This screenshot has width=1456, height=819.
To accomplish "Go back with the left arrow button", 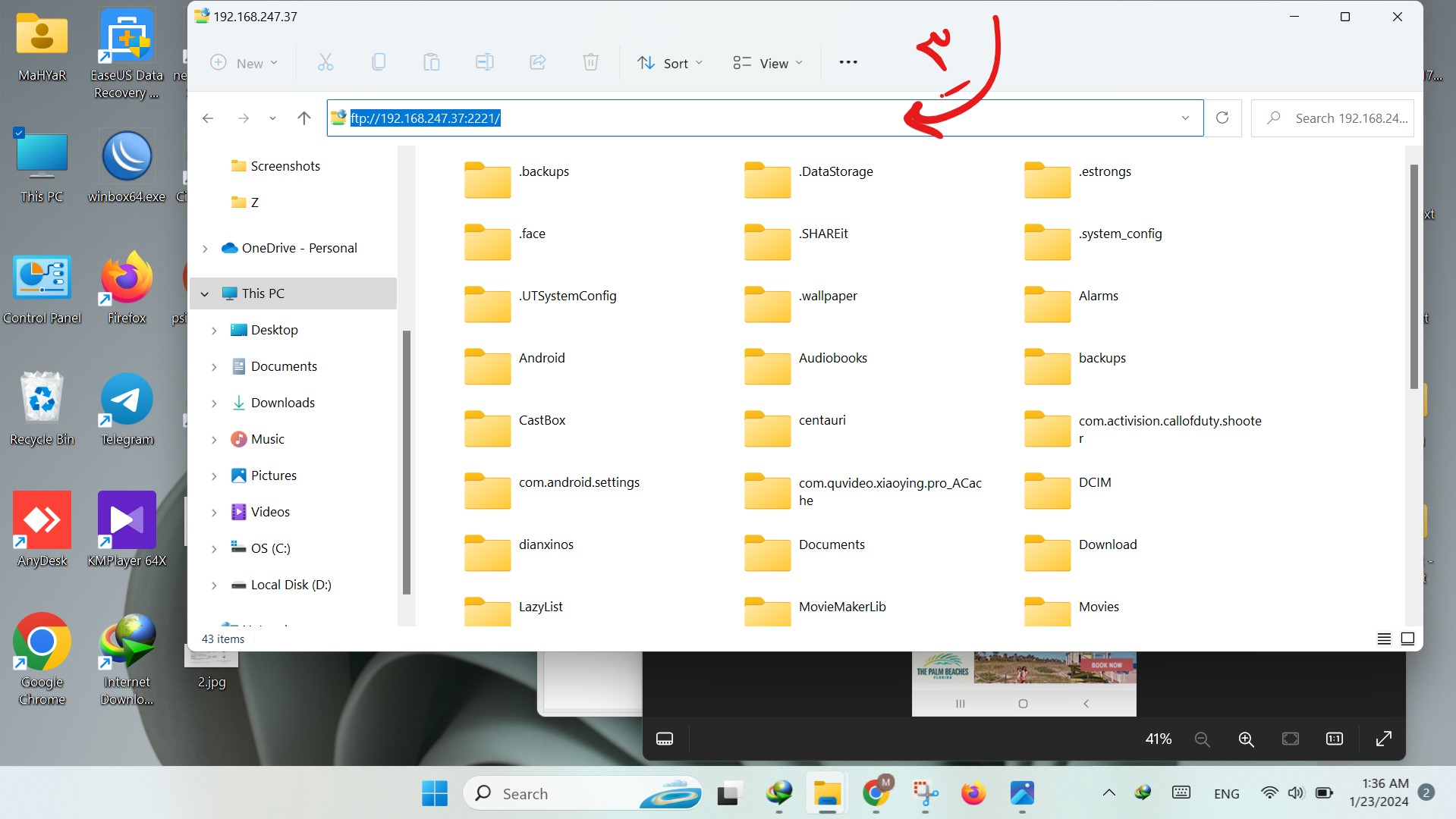I will 208,118.
